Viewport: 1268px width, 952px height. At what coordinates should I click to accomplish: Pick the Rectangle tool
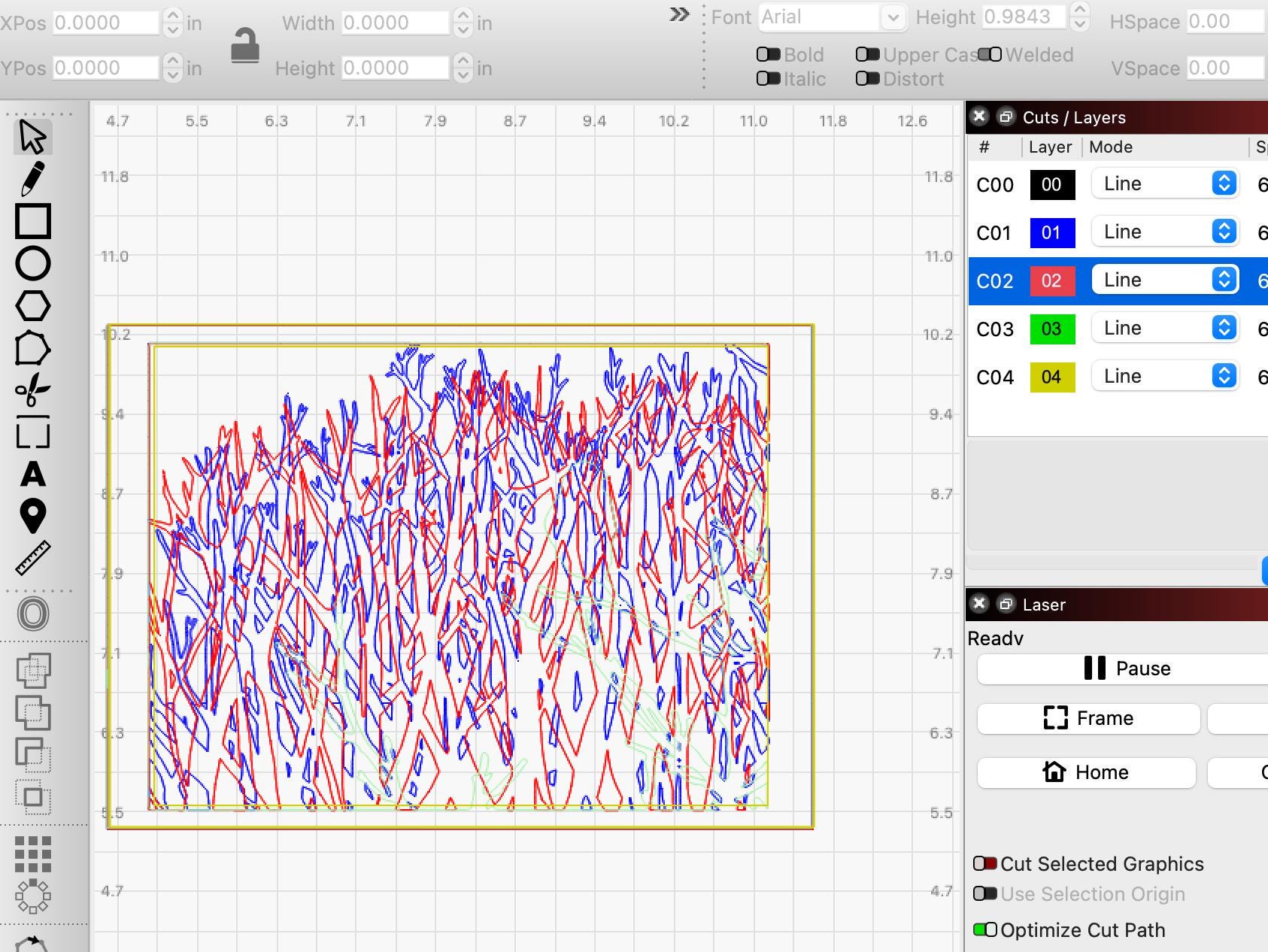[32, 222]
